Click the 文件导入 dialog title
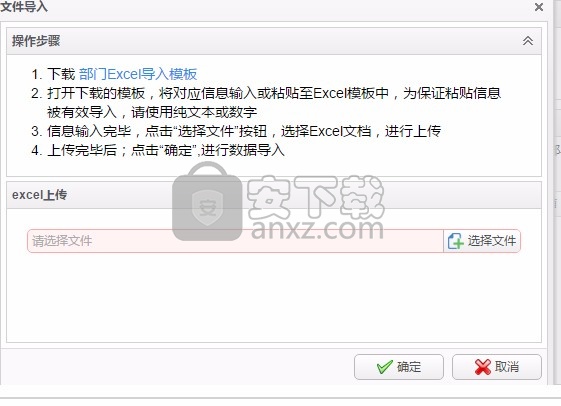This screenshot has height=406, width=561. click(x=24, y=6)
